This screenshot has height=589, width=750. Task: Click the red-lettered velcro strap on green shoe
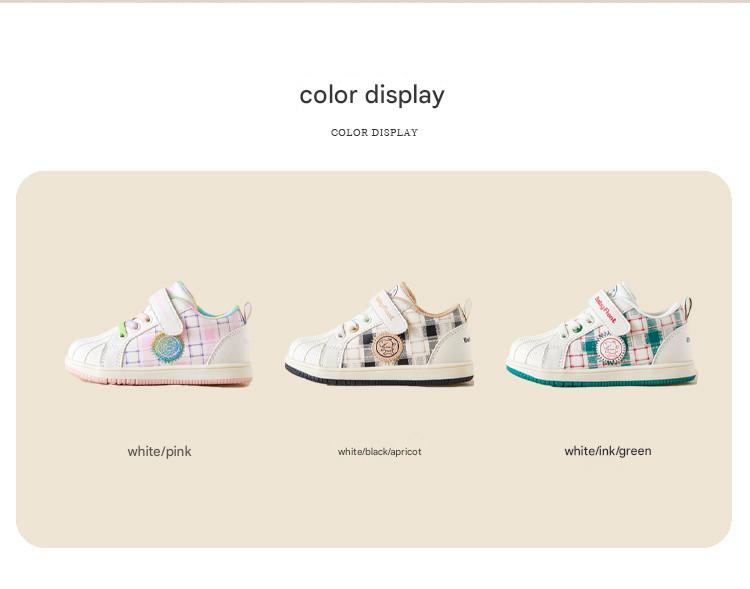pos(610,311)
